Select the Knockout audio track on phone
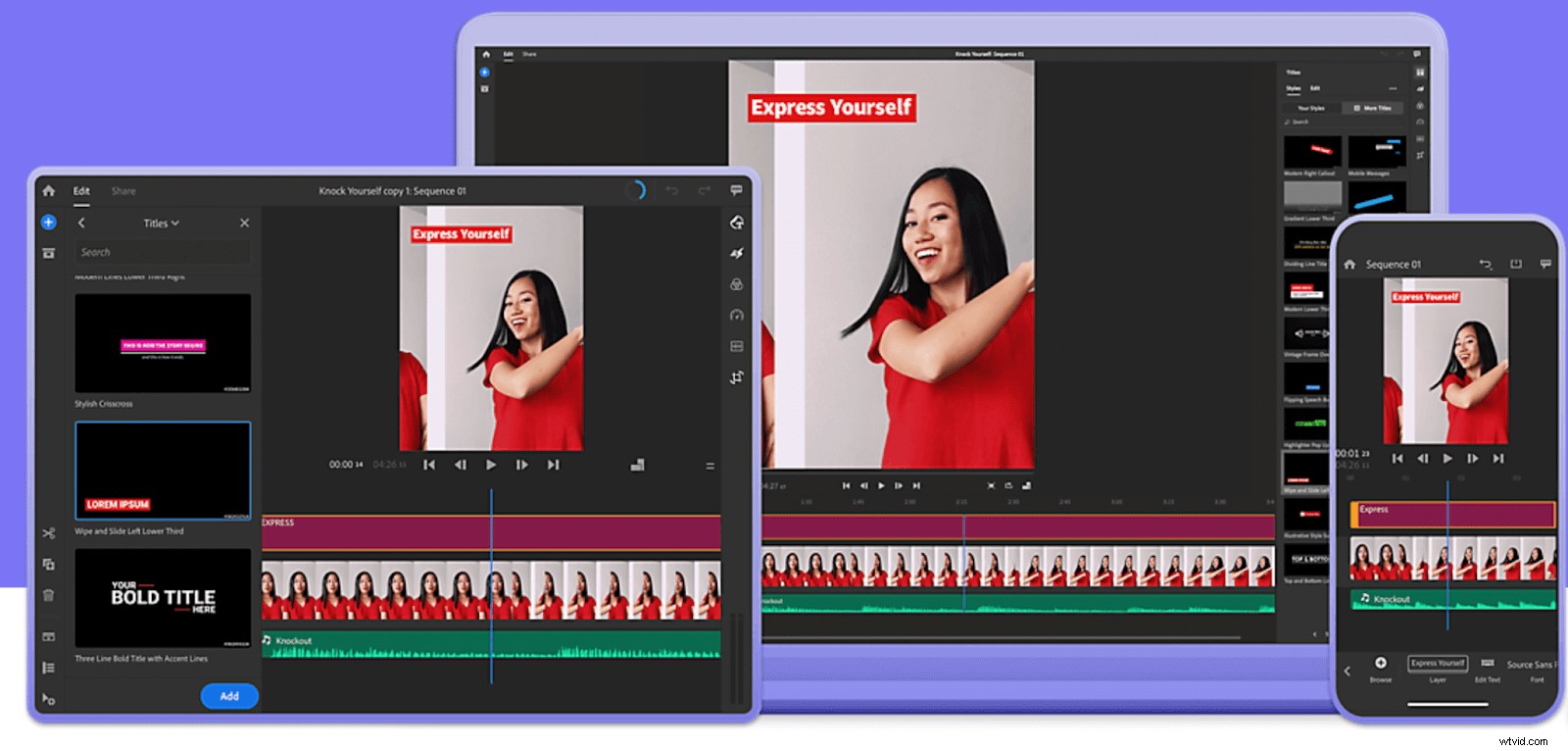 [1452, 598]
